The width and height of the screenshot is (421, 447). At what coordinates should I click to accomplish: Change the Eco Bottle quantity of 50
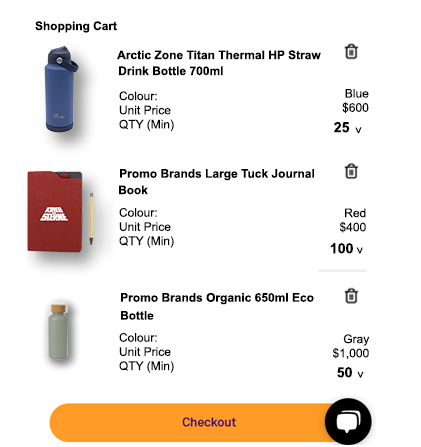[350, 373]
